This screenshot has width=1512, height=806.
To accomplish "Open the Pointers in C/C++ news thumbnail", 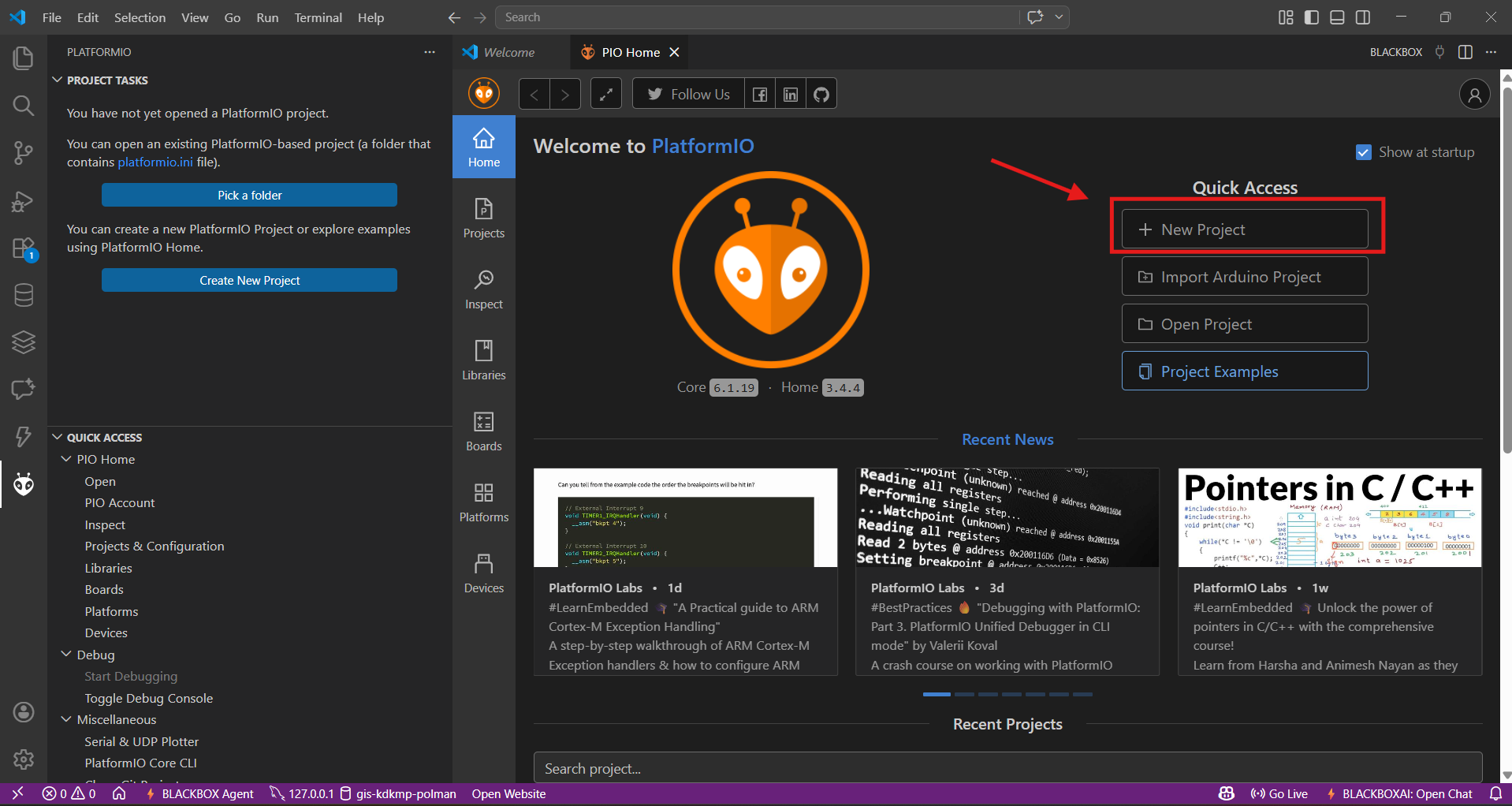I will 1330,518.
